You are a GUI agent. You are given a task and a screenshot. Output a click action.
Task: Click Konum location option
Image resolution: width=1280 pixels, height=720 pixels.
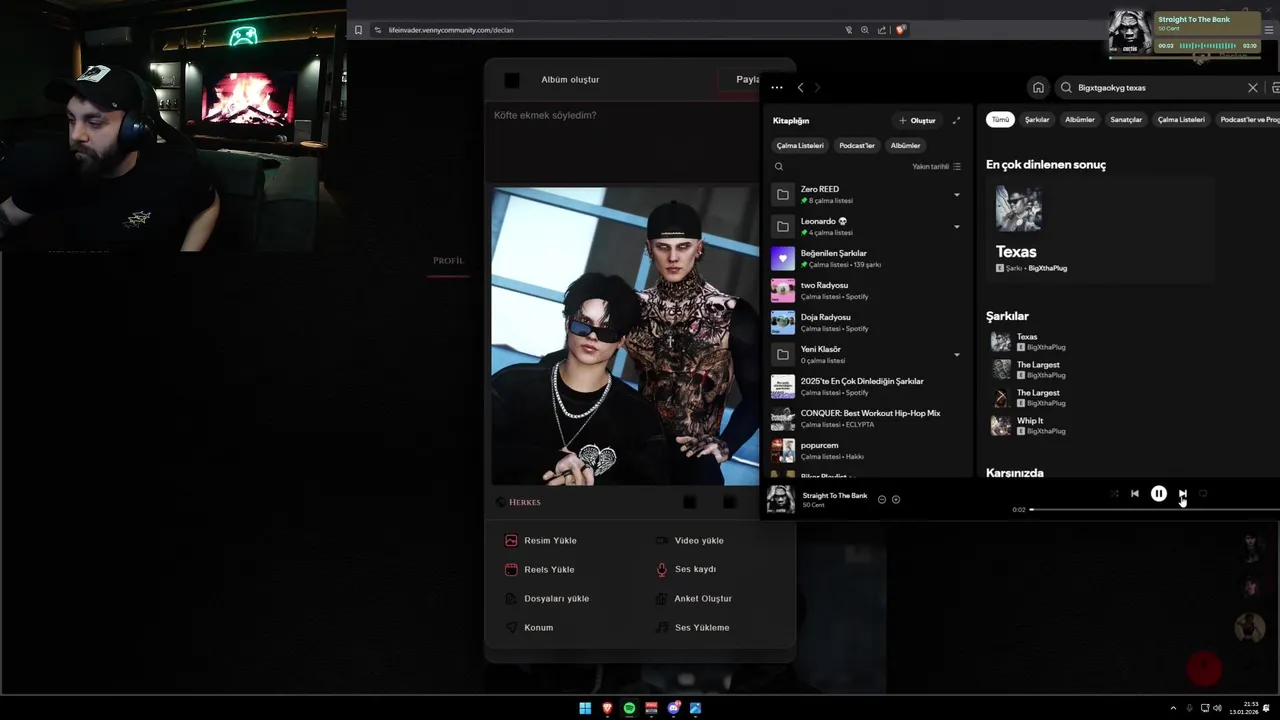[529, 627]
